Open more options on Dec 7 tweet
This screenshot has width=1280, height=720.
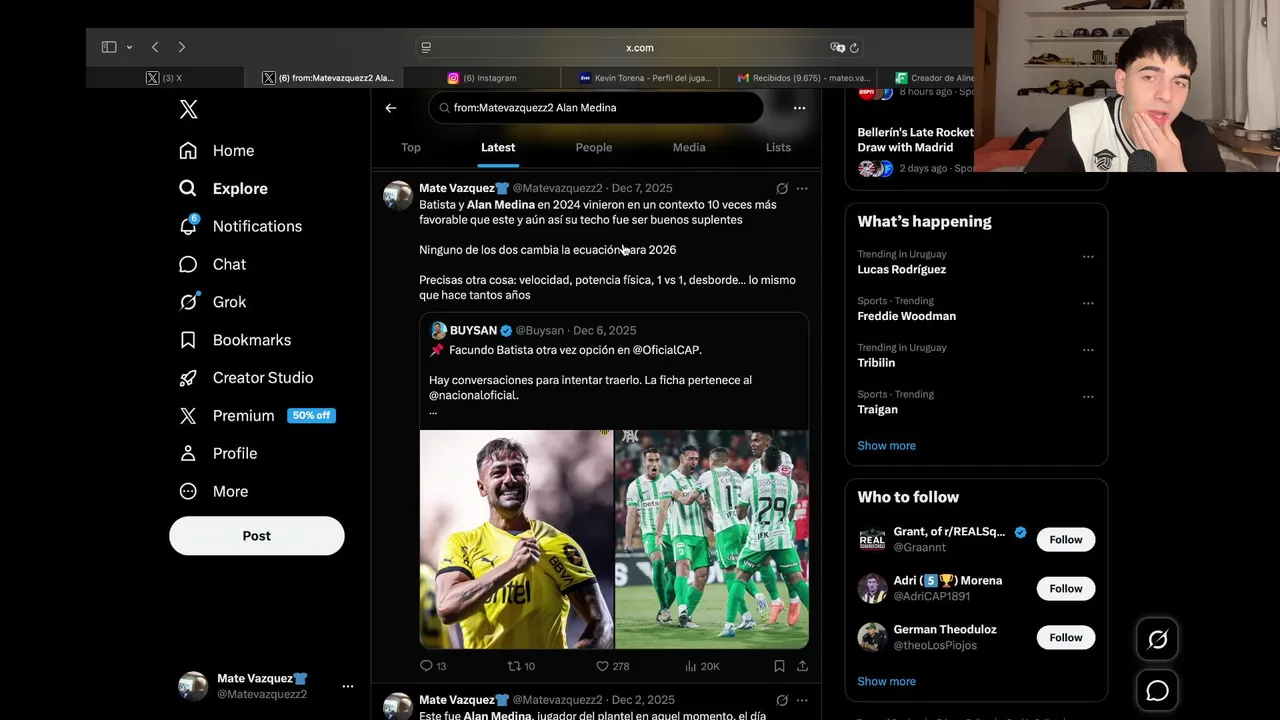(x=802, y=188)
